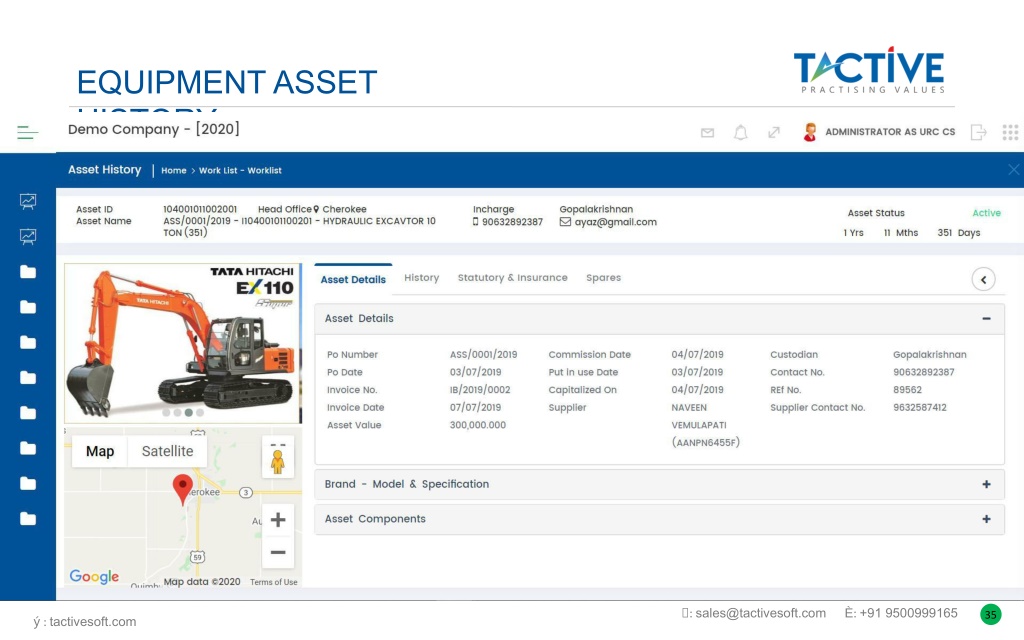The width and height of the screenshot is (1024, 640).
Task: Click Incharge phone number 90632892387
Action: pos(513,222)
